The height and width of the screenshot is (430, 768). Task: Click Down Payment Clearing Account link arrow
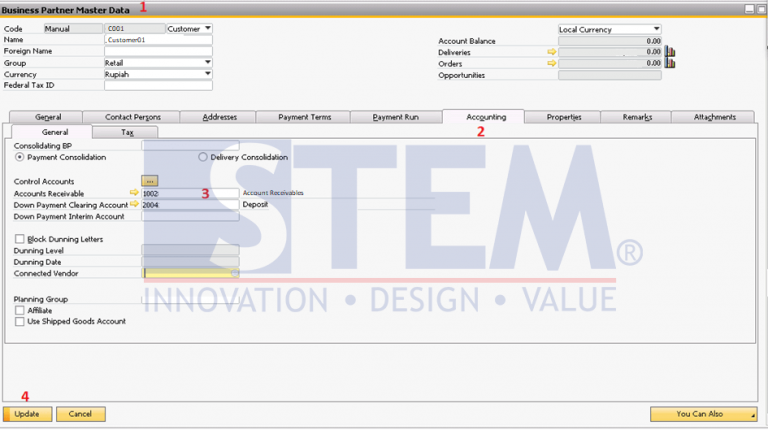135,204
